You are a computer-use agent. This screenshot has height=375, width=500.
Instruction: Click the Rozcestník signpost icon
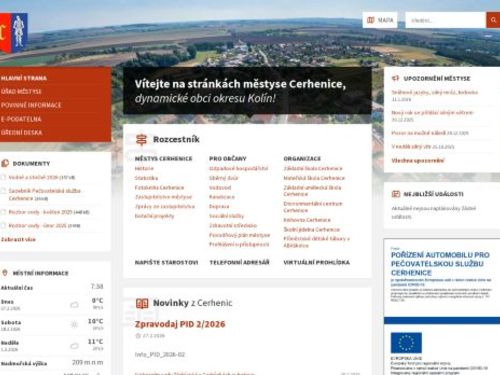[x=141, y=140]
